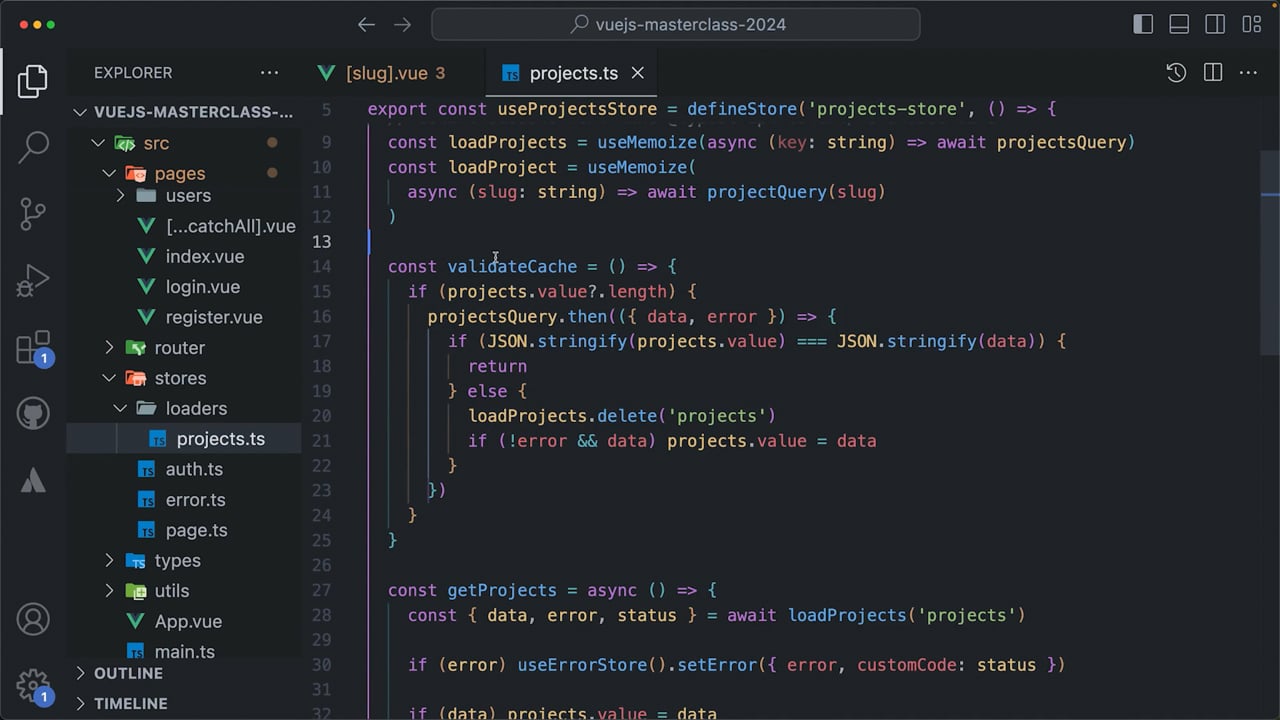Open the timeline history icon in editor toolbar
This screenshot has width=1280, height=720.
click(1177, 73)
